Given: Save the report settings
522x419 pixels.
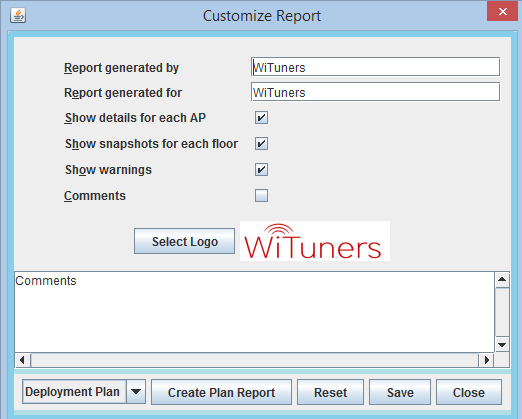Looking at the screenshot, I should click(400, 392).
